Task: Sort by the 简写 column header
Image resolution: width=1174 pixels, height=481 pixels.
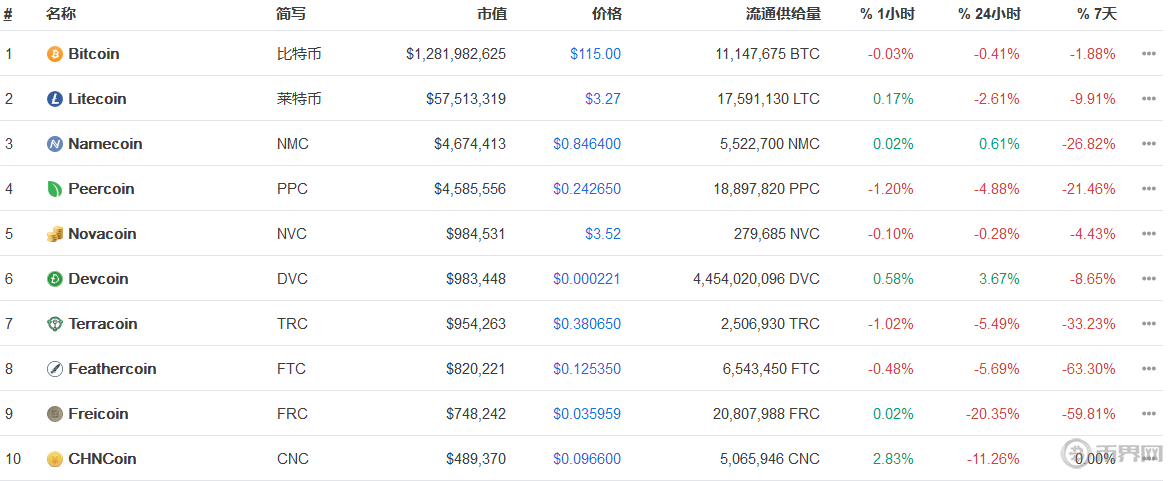Action: point(291,13)
